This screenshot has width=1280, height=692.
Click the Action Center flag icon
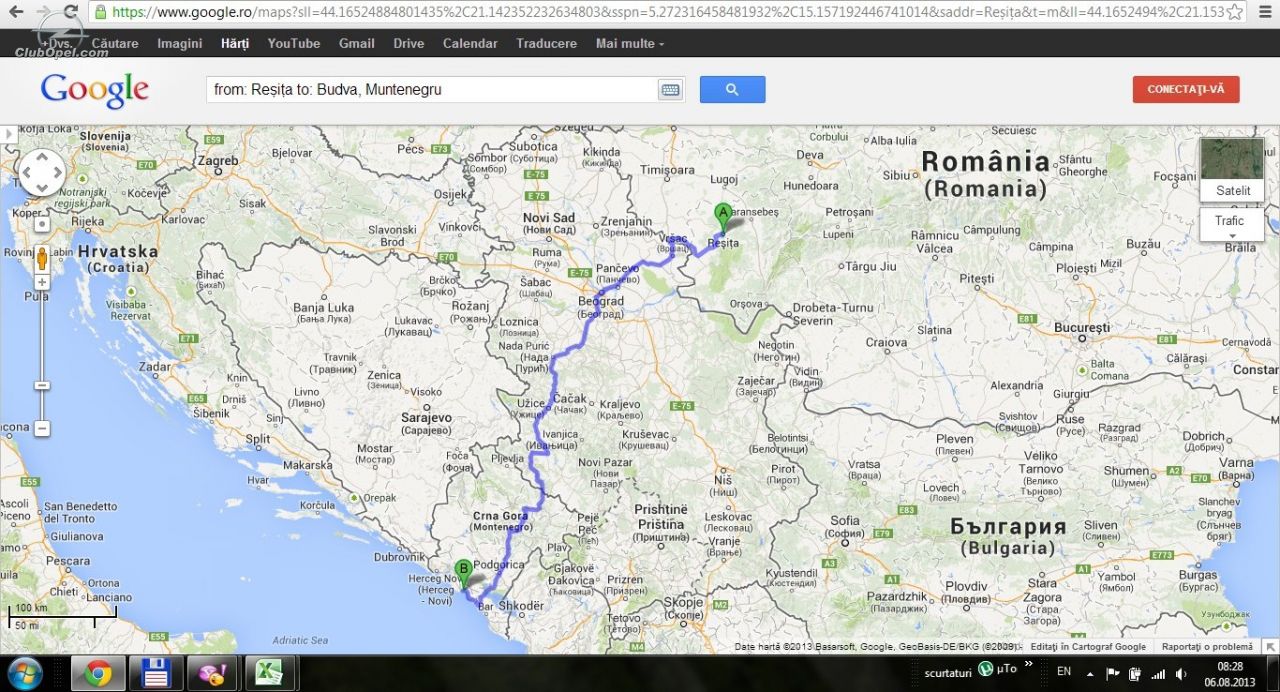(x=1113, y=673)
